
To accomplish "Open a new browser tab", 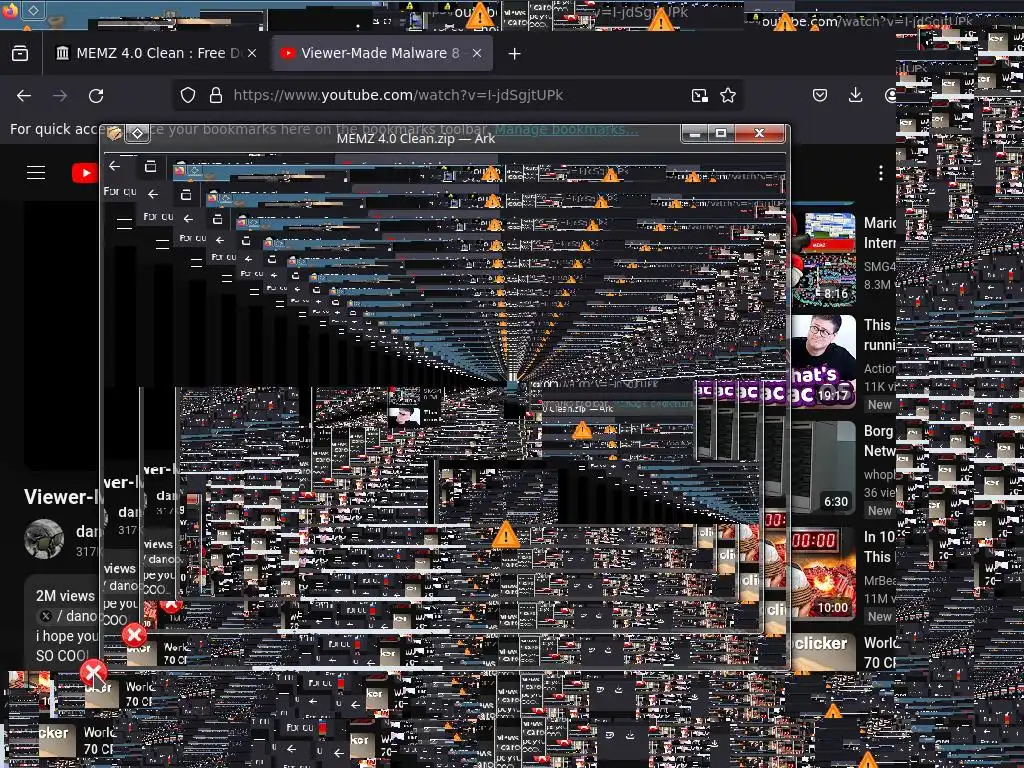I will [515, 54].
